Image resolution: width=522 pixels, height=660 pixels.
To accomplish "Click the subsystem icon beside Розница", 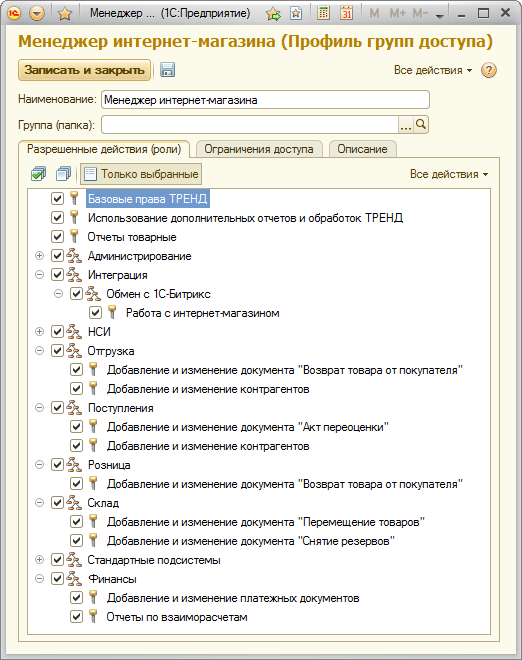I will pyautogui.click(x=74, y=465).
